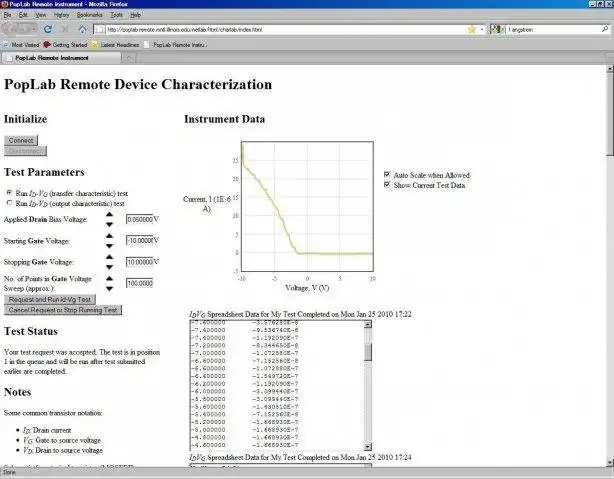Open the search engine selector dropdown

point(497,29)
